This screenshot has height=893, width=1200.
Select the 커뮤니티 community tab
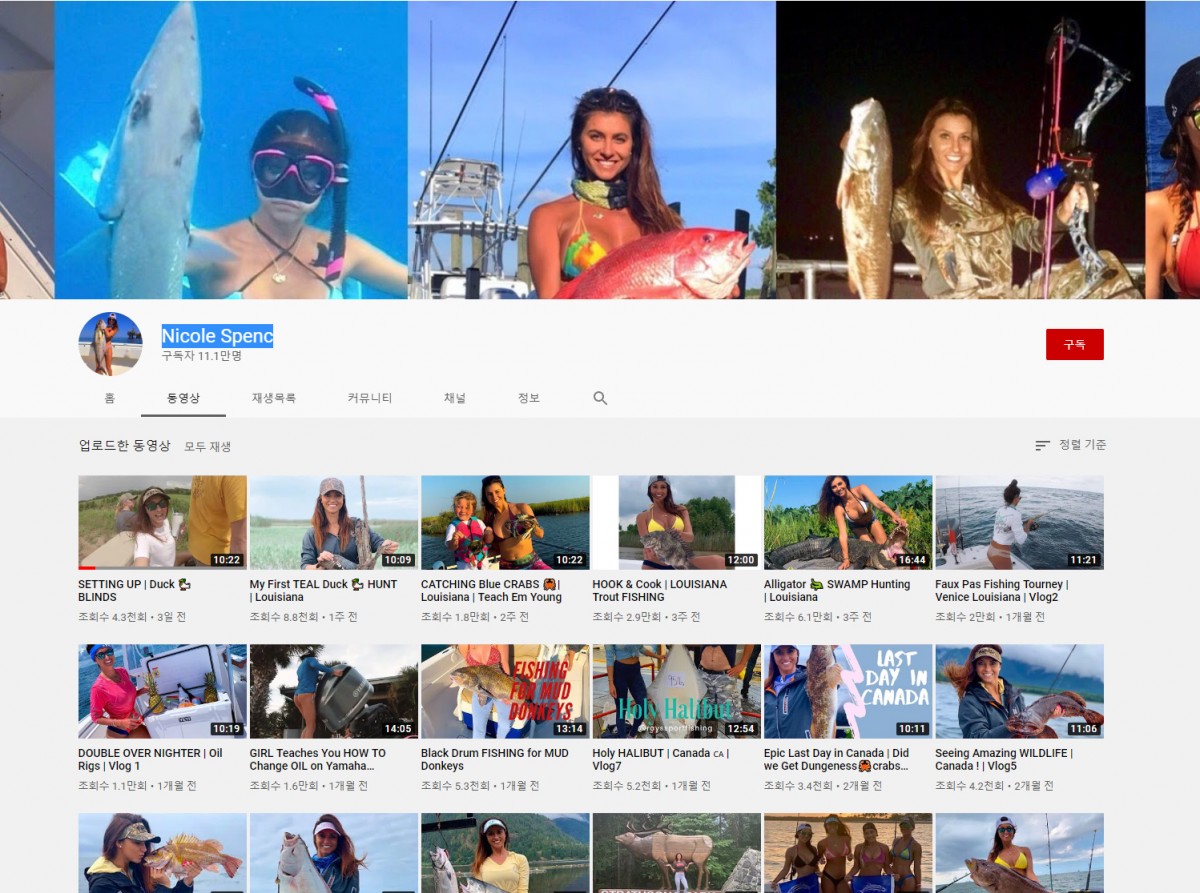tap(369, 398)
